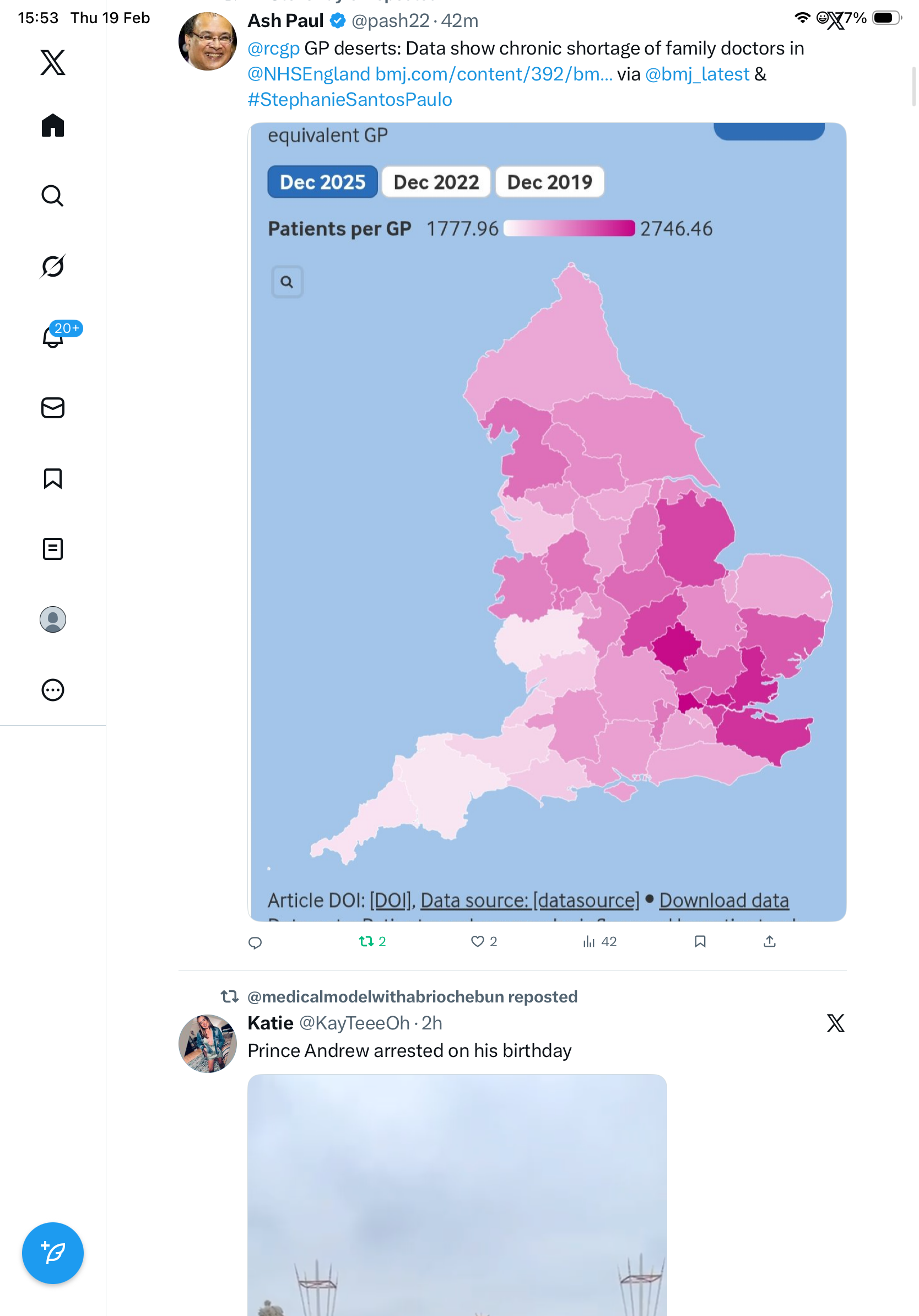Screen dimensions: 919x1316
Task: Click the map magnifier zoom button
Action: pyautogui.click(x=287, y=282)
